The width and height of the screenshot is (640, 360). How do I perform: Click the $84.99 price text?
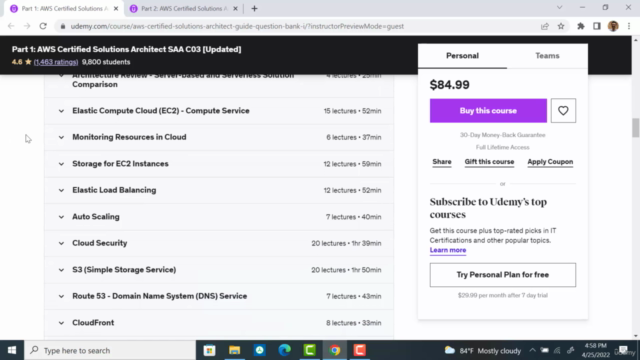[x=449, y=84]
